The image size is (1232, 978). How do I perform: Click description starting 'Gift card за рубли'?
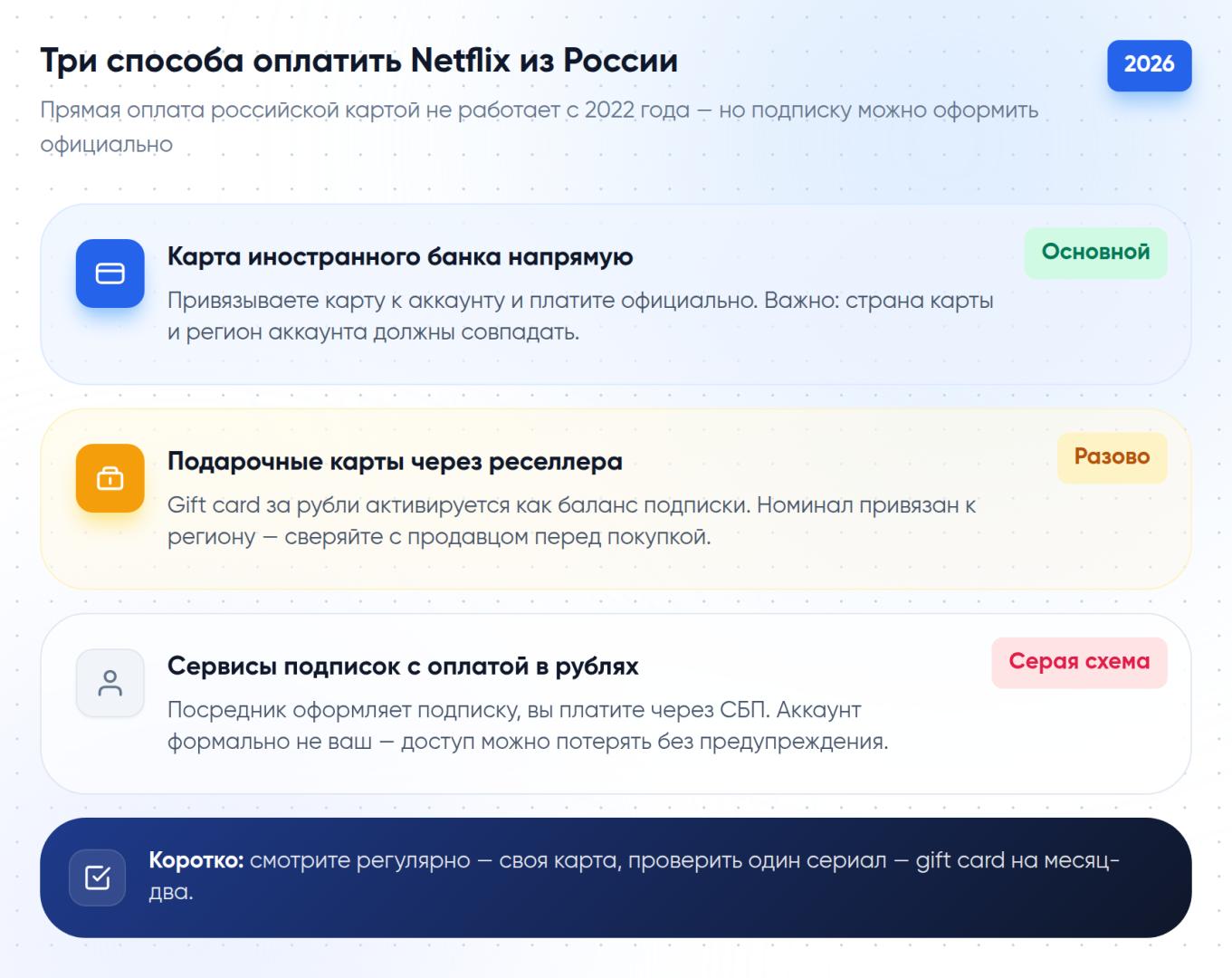point(571,521)
